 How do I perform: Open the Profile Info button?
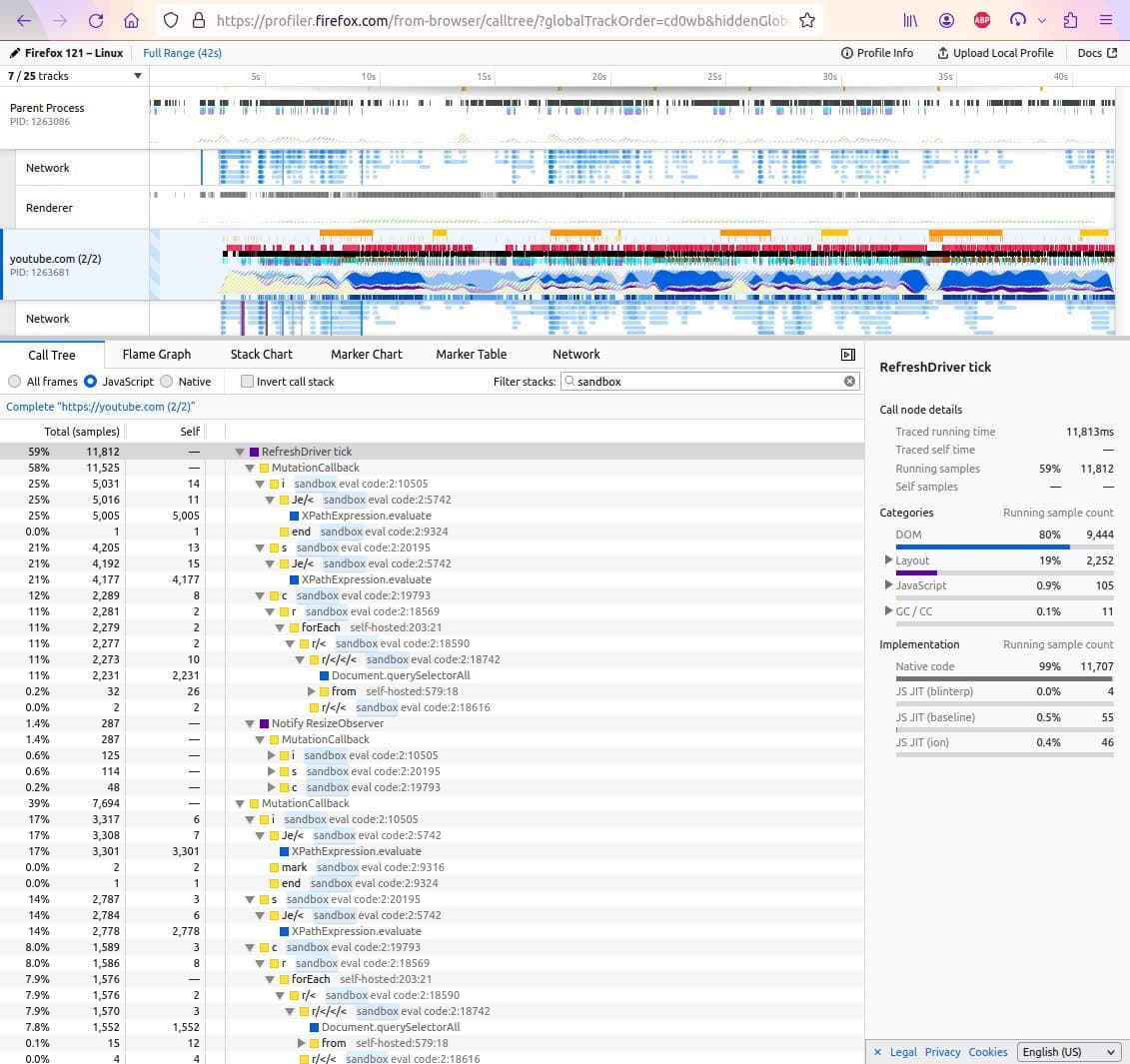pos(877,53)
